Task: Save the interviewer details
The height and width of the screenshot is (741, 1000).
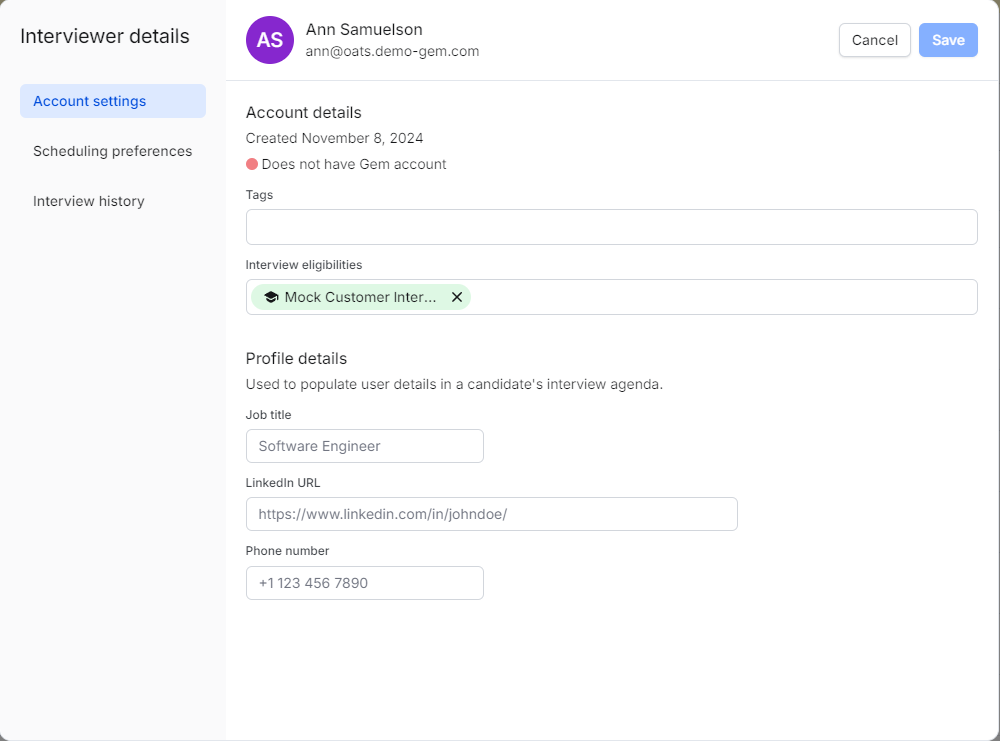Action: [x=947, y=40]
